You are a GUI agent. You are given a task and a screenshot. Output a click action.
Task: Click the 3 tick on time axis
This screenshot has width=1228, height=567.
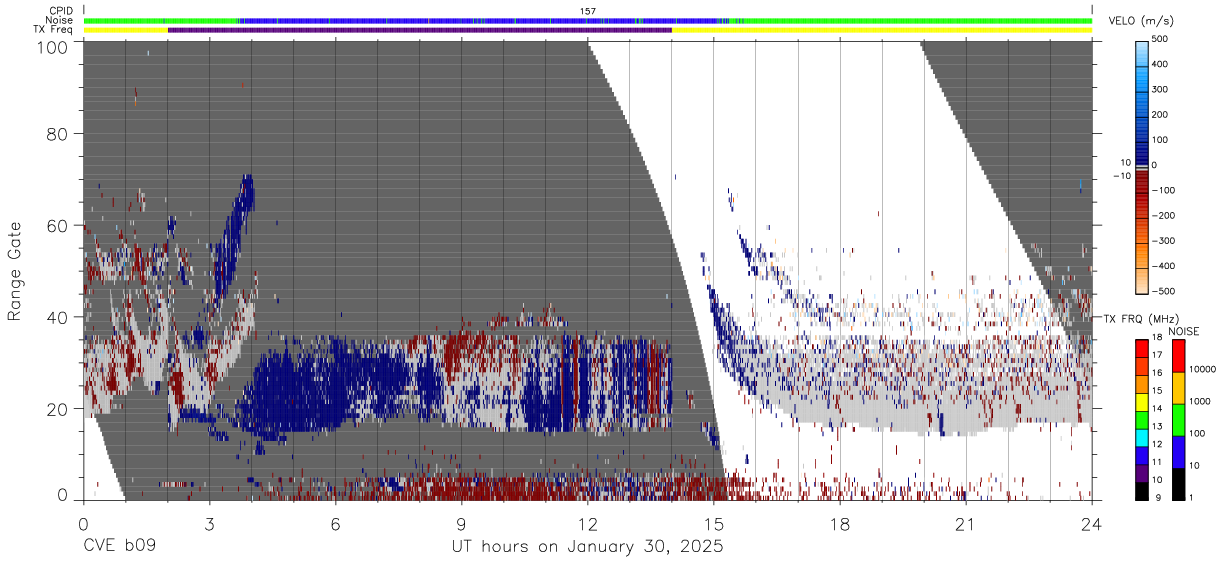coord(209,524)
